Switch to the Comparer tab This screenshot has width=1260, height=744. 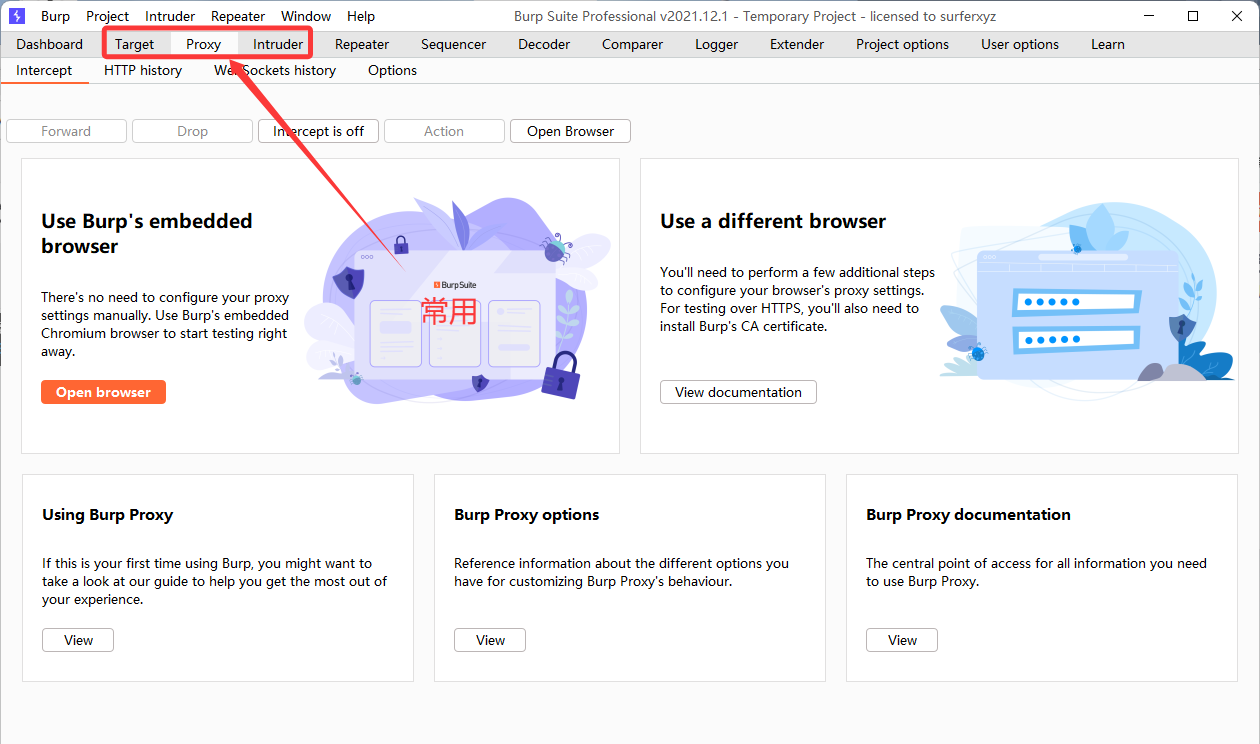pyautogui.click(x=632, y=44)
